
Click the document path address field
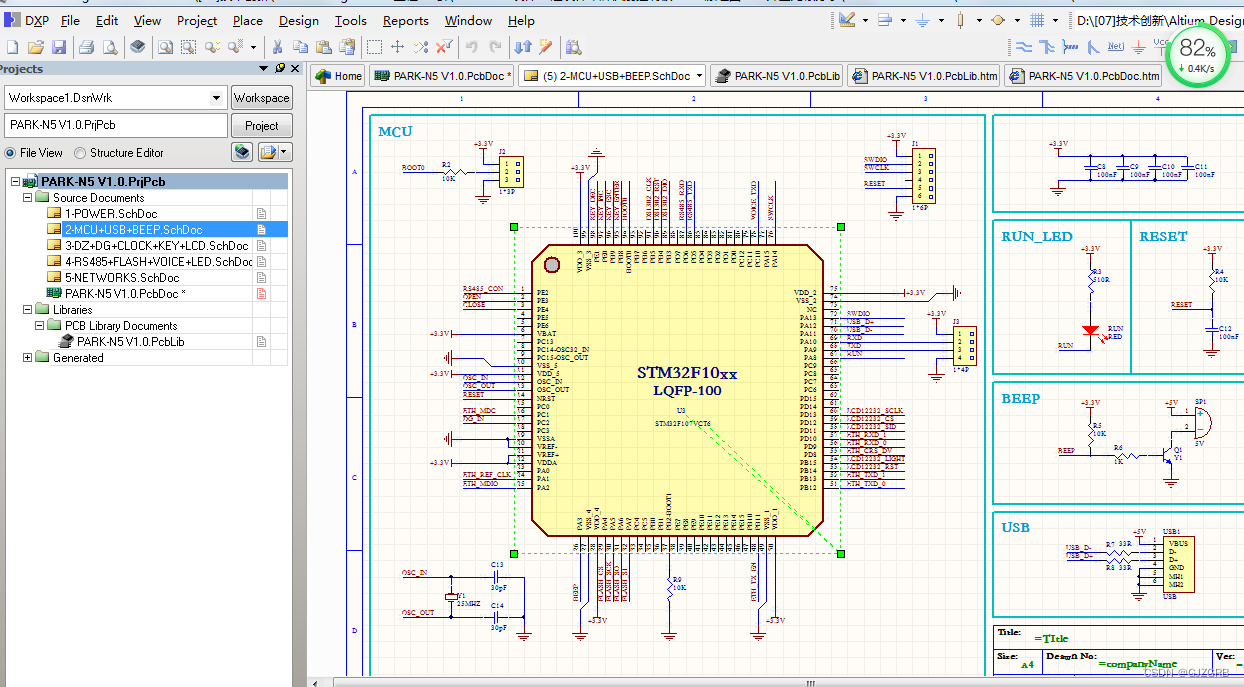1158,20
